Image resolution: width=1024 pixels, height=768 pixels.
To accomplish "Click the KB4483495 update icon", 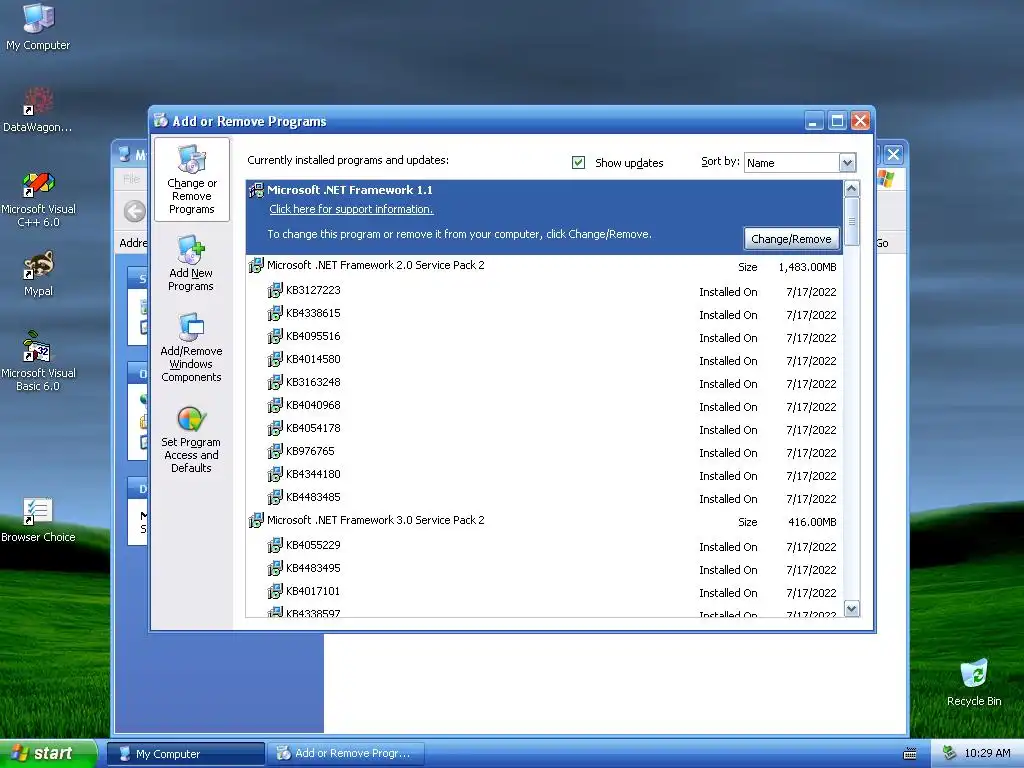I will tap(275, 568).
